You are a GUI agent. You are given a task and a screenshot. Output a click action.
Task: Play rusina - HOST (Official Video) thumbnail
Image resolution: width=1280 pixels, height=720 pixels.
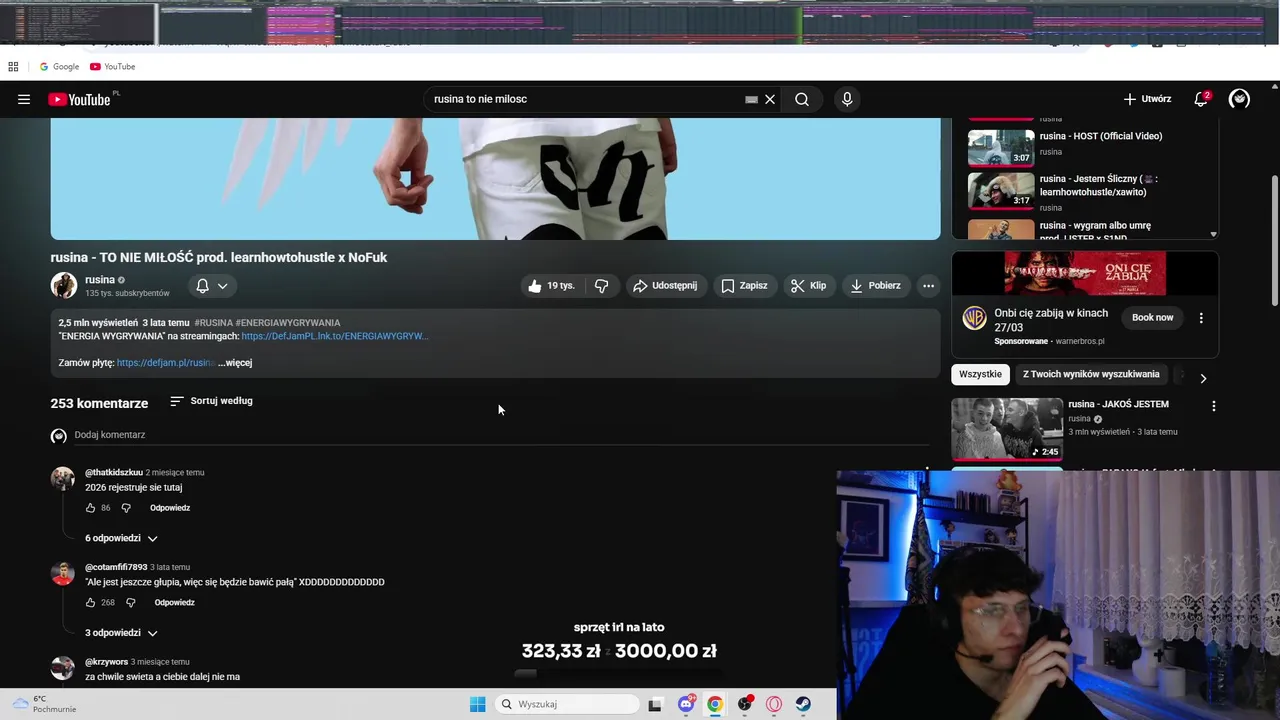(x=1001, y=147)
